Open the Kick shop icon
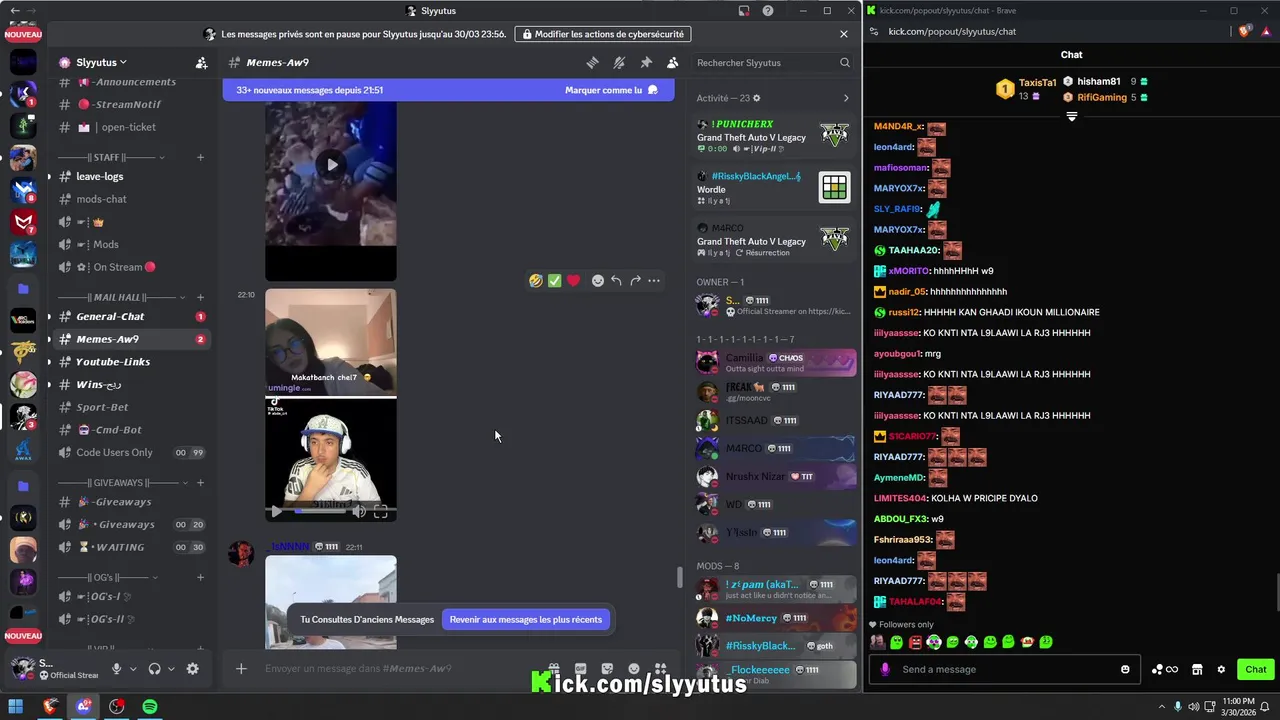 pyautogui.click(x=1197, y=669)
